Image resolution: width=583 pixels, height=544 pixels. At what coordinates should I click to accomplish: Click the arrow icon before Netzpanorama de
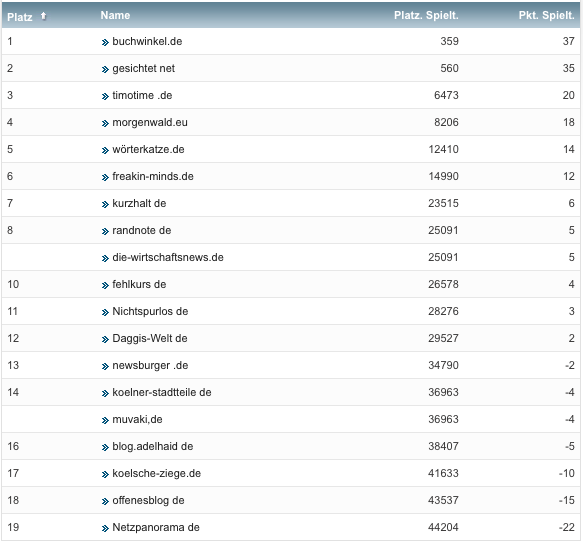click(105, 528)
